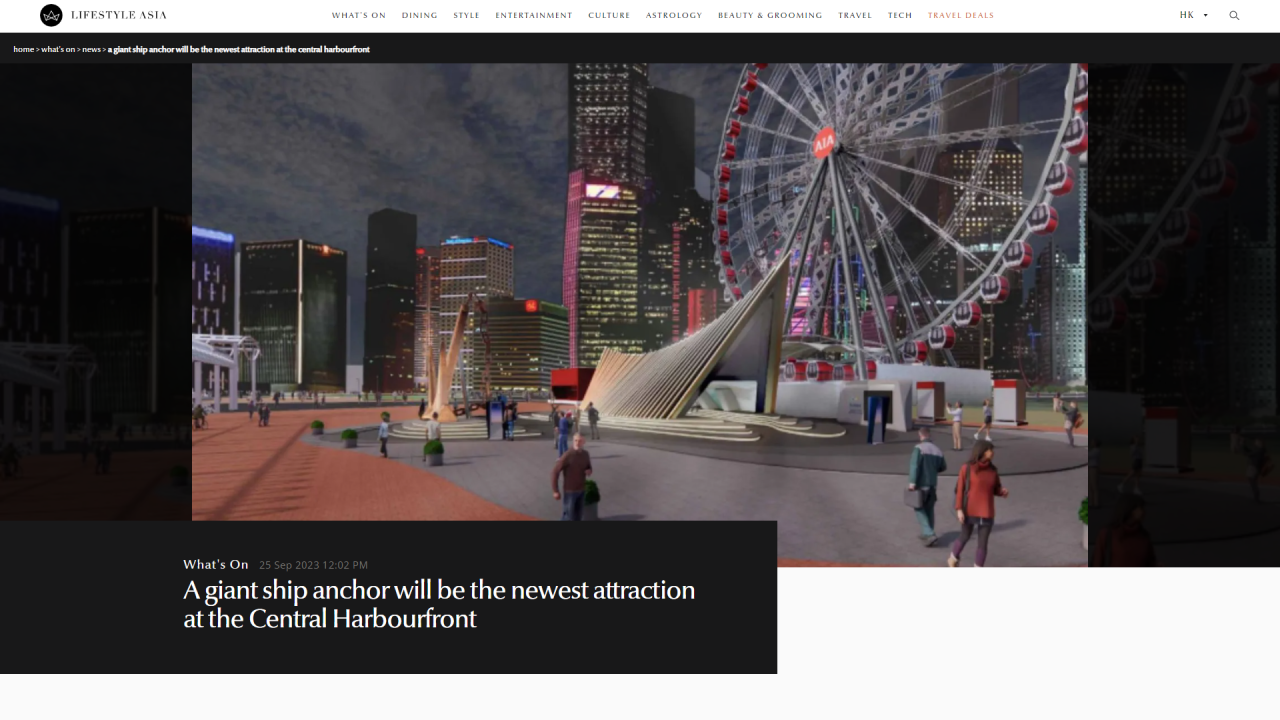Click the giant ship anchor article headline
Image resolution: width=1280 pixels, height=720 pixels.
pyautogui.click(x=439, y=604)
